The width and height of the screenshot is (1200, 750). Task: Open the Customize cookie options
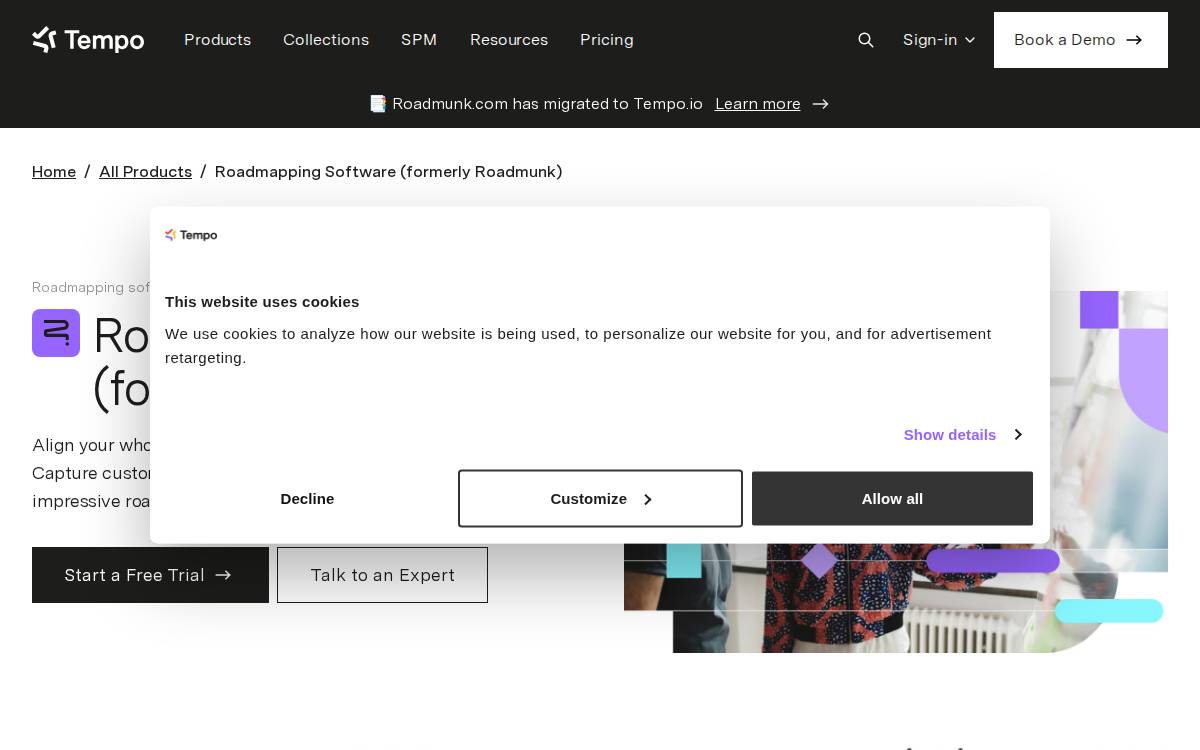click(600, 498)
